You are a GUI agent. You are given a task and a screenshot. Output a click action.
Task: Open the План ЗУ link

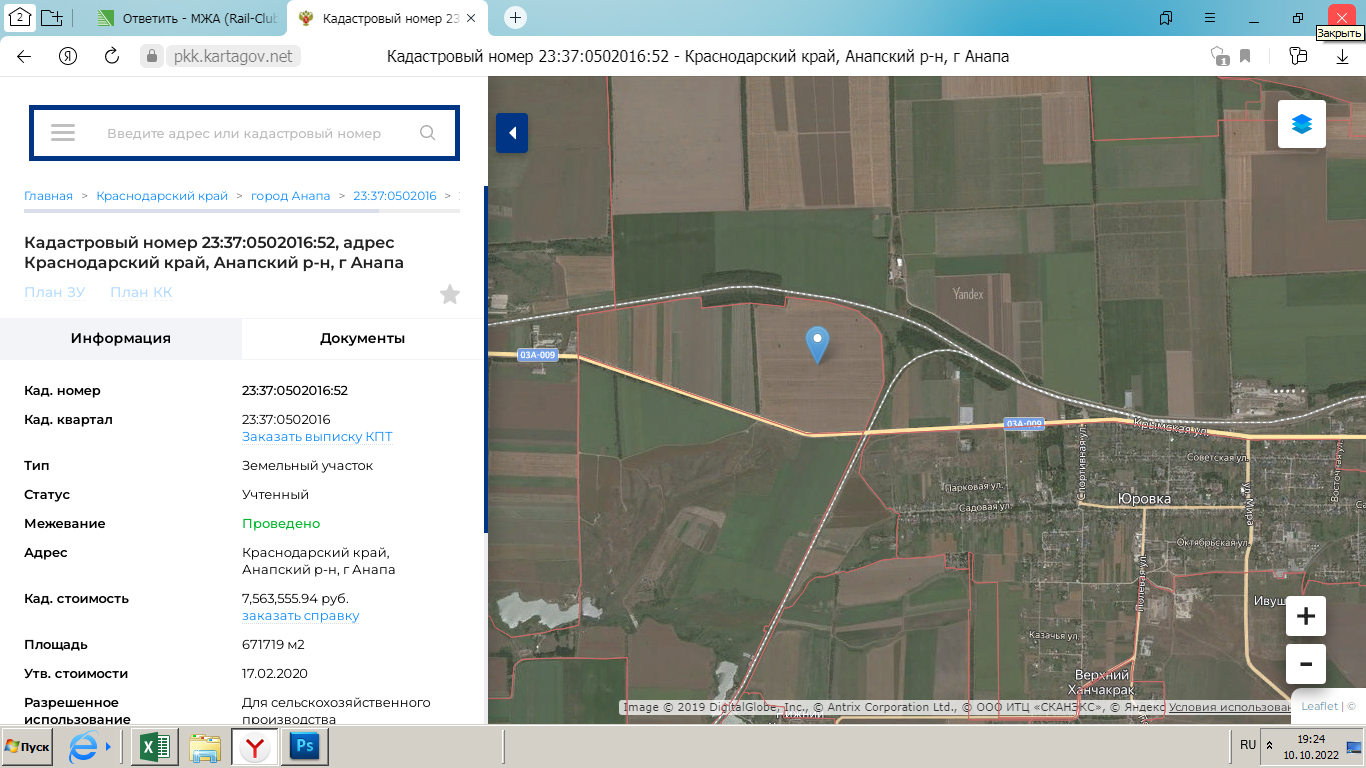54,292
